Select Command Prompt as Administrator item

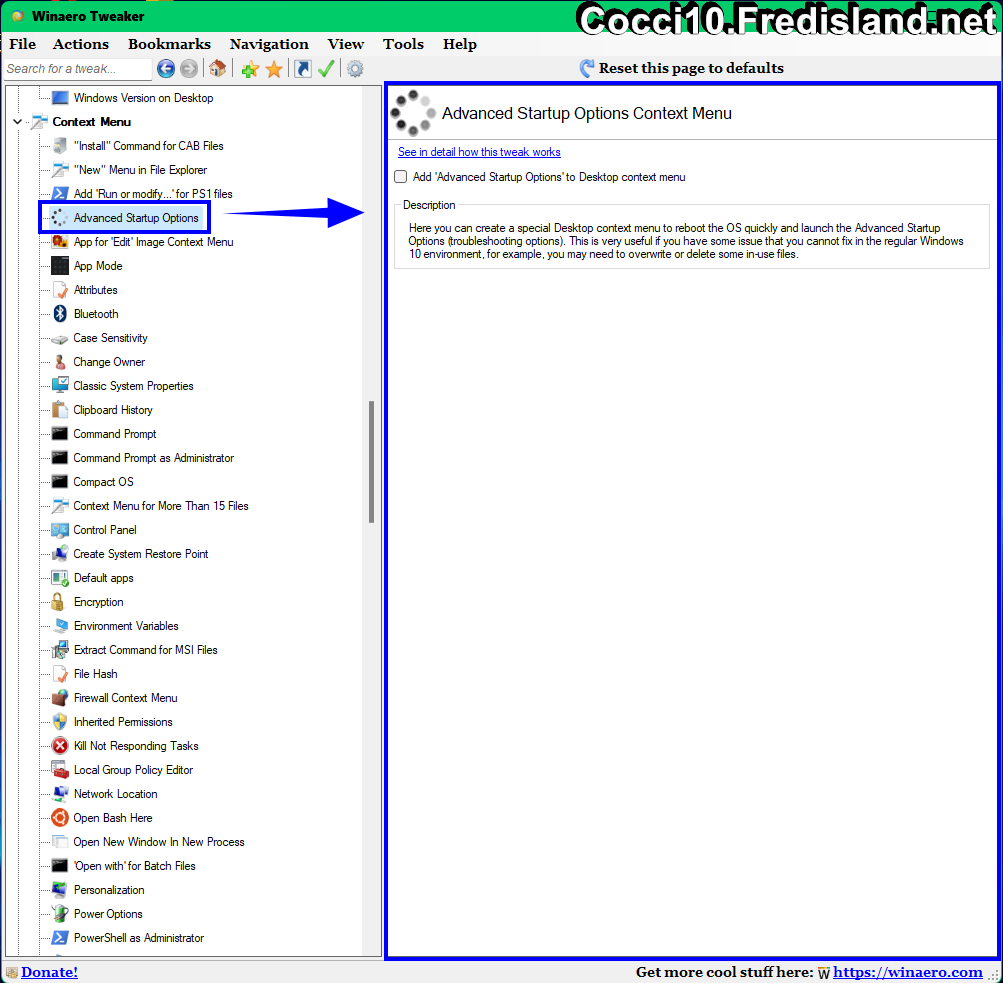[x=154, y=458]
